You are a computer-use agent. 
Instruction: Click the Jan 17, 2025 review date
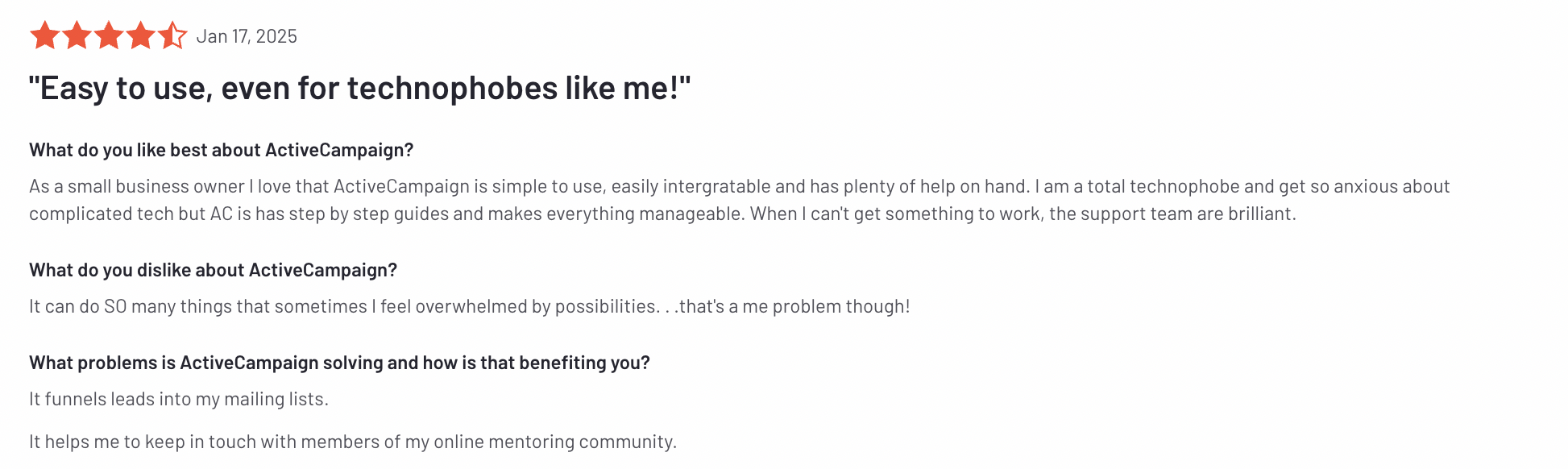click(247, 36)
